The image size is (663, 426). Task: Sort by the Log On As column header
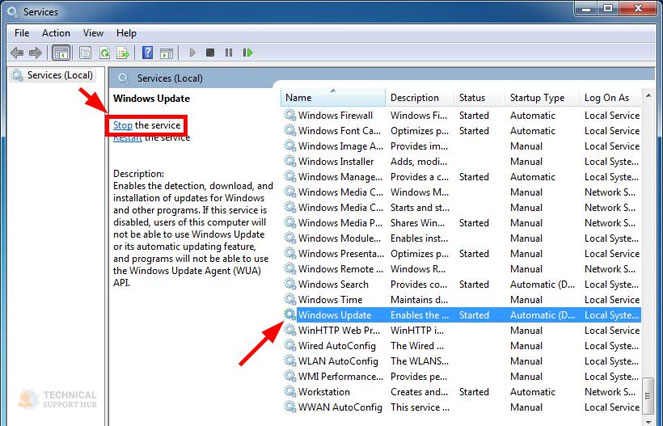coord(611,98)
